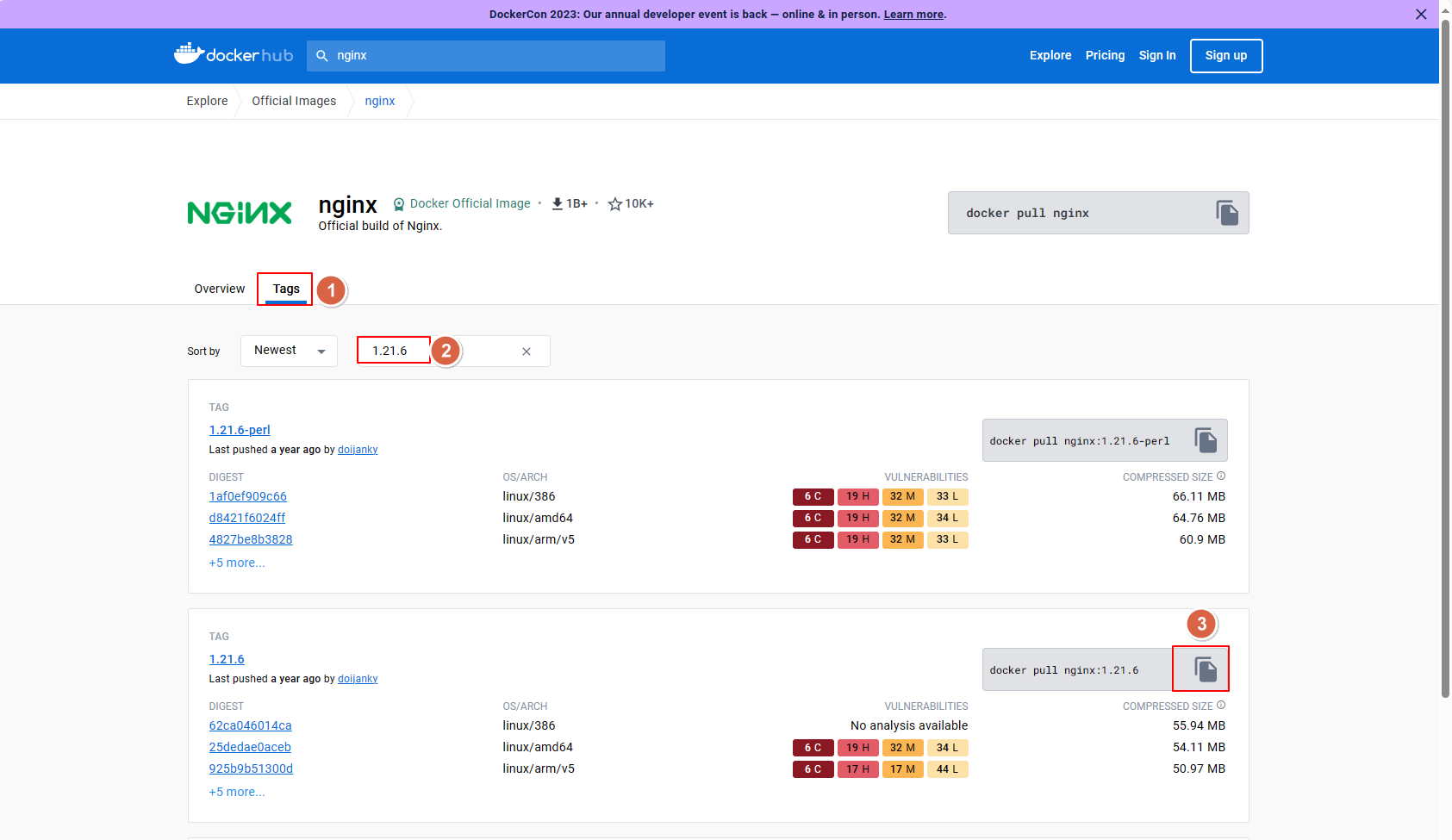Click the tag filter field showing 1.21.6

click(453, 352)
